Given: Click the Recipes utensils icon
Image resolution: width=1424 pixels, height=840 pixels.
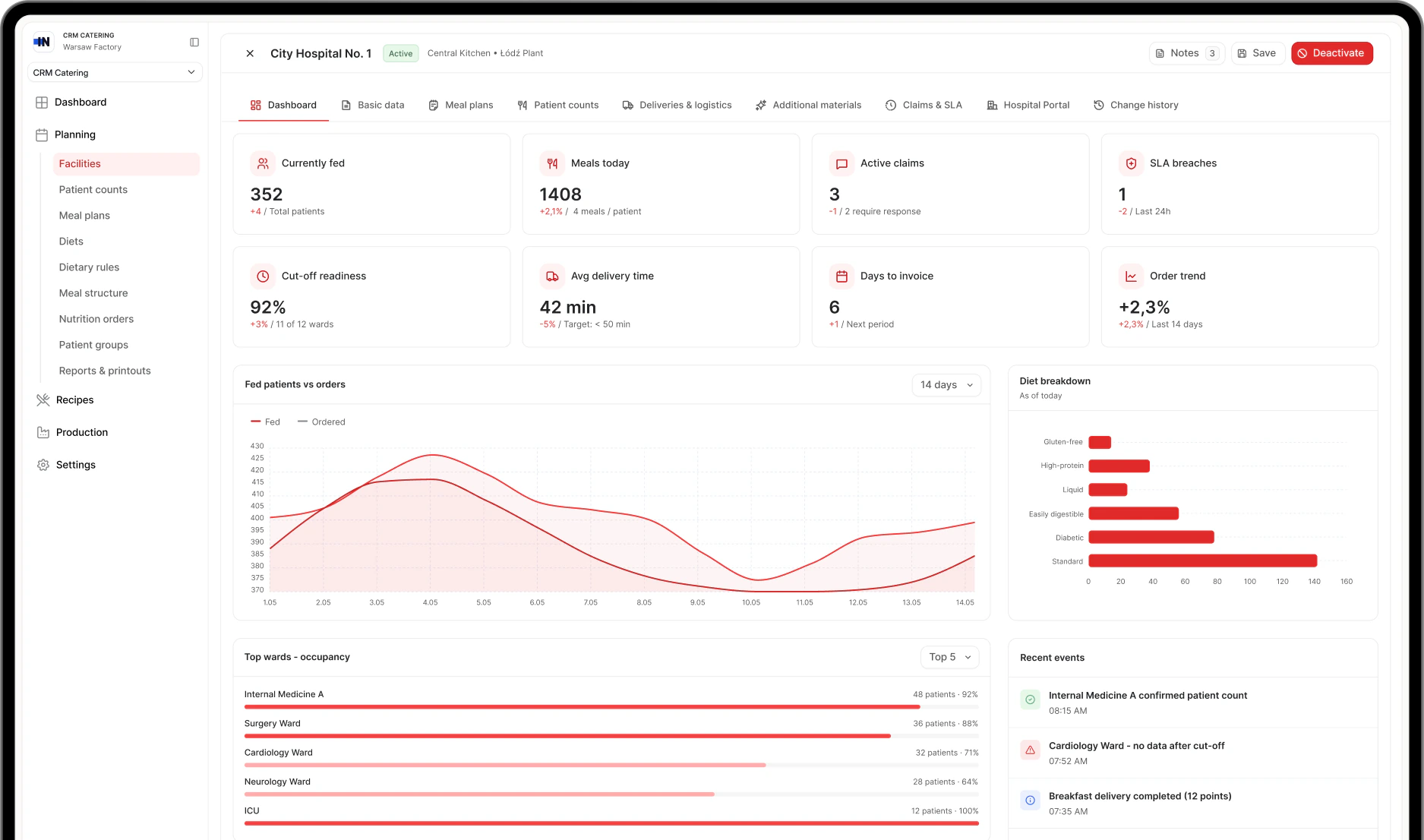Looking at the screenshot, I should coord(43,400).
